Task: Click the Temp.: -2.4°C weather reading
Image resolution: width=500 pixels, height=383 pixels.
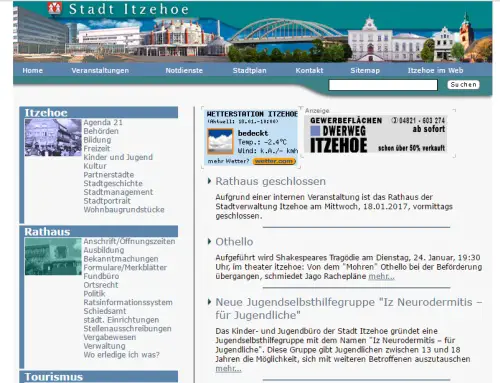Action: 262,142
